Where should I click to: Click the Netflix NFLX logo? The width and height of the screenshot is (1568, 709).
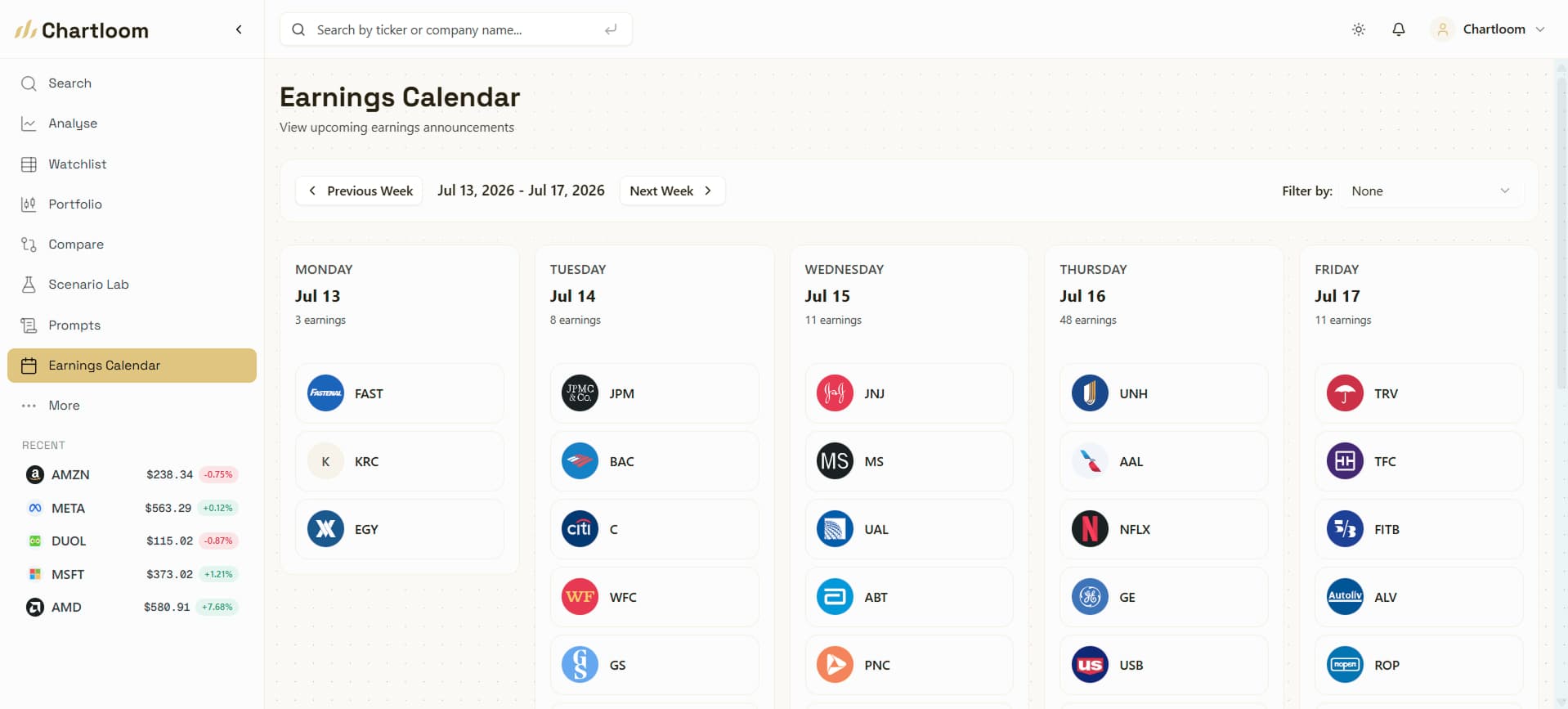[1090, 529]
